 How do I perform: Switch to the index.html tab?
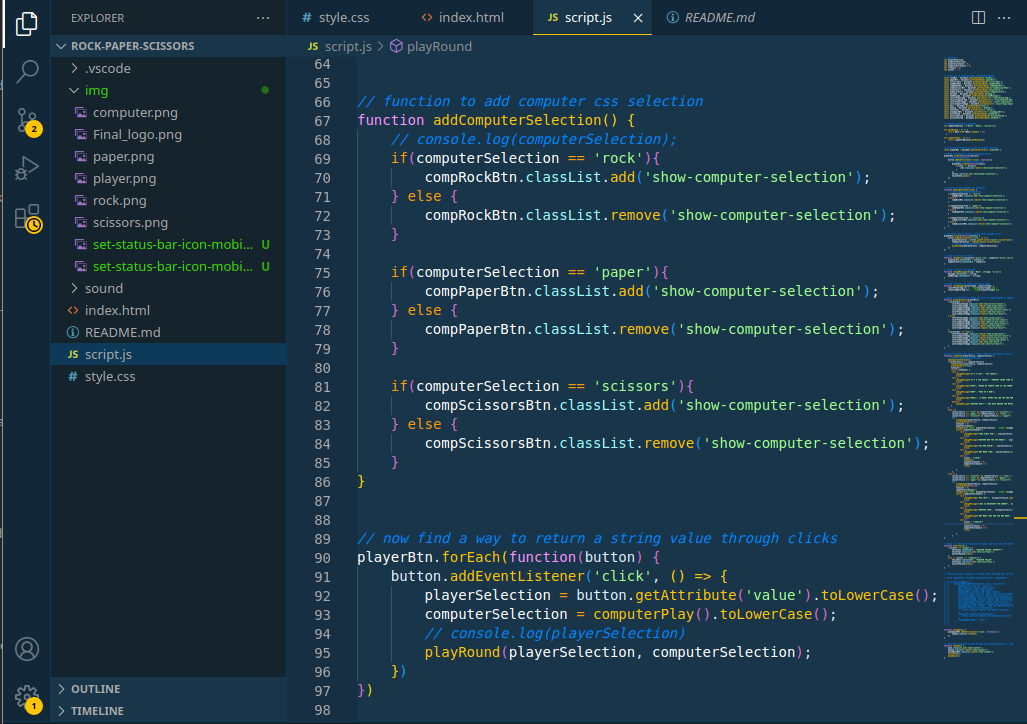pyautogui.click(x=469, y=18)
